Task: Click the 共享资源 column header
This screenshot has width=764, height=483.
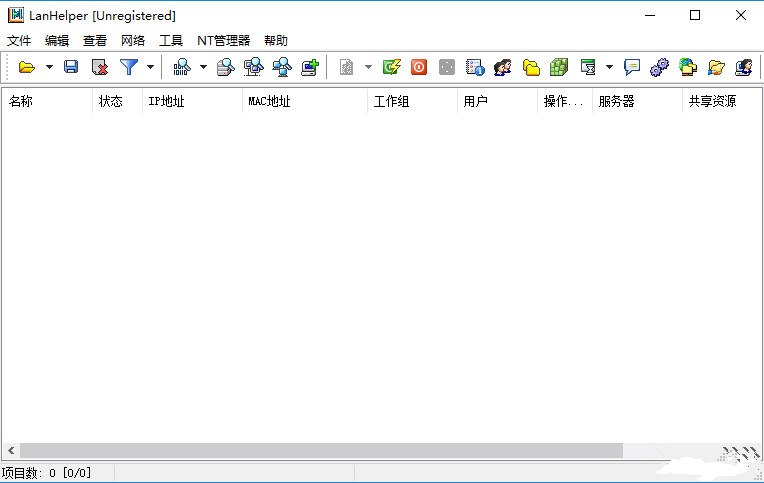Action: [x=722, y=101]
